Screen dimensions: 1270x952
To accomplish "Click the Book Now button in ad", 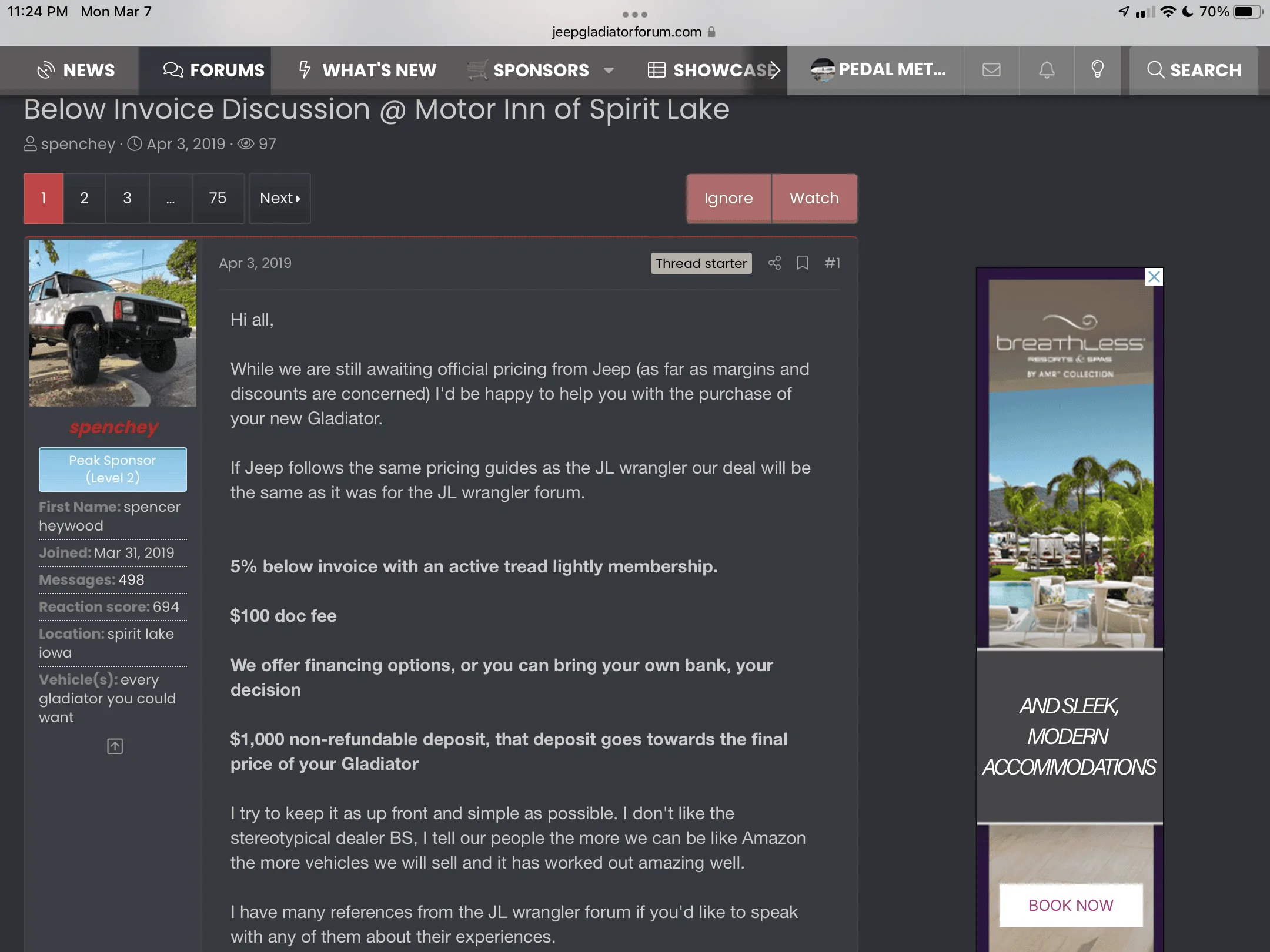I will pyautogui.click(x=1071, y=905).
